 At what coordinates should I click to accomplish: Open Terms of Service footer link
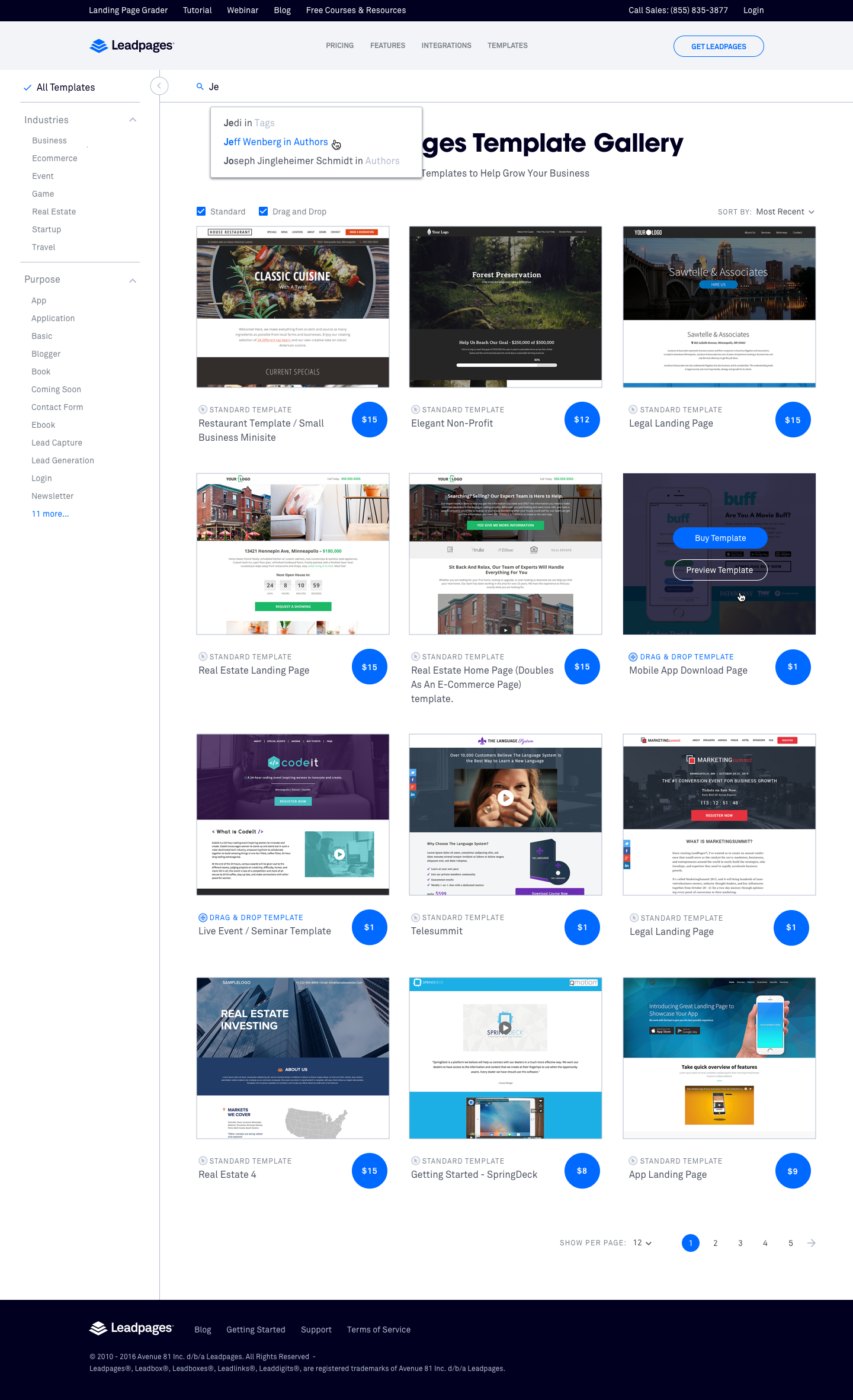379,1329
